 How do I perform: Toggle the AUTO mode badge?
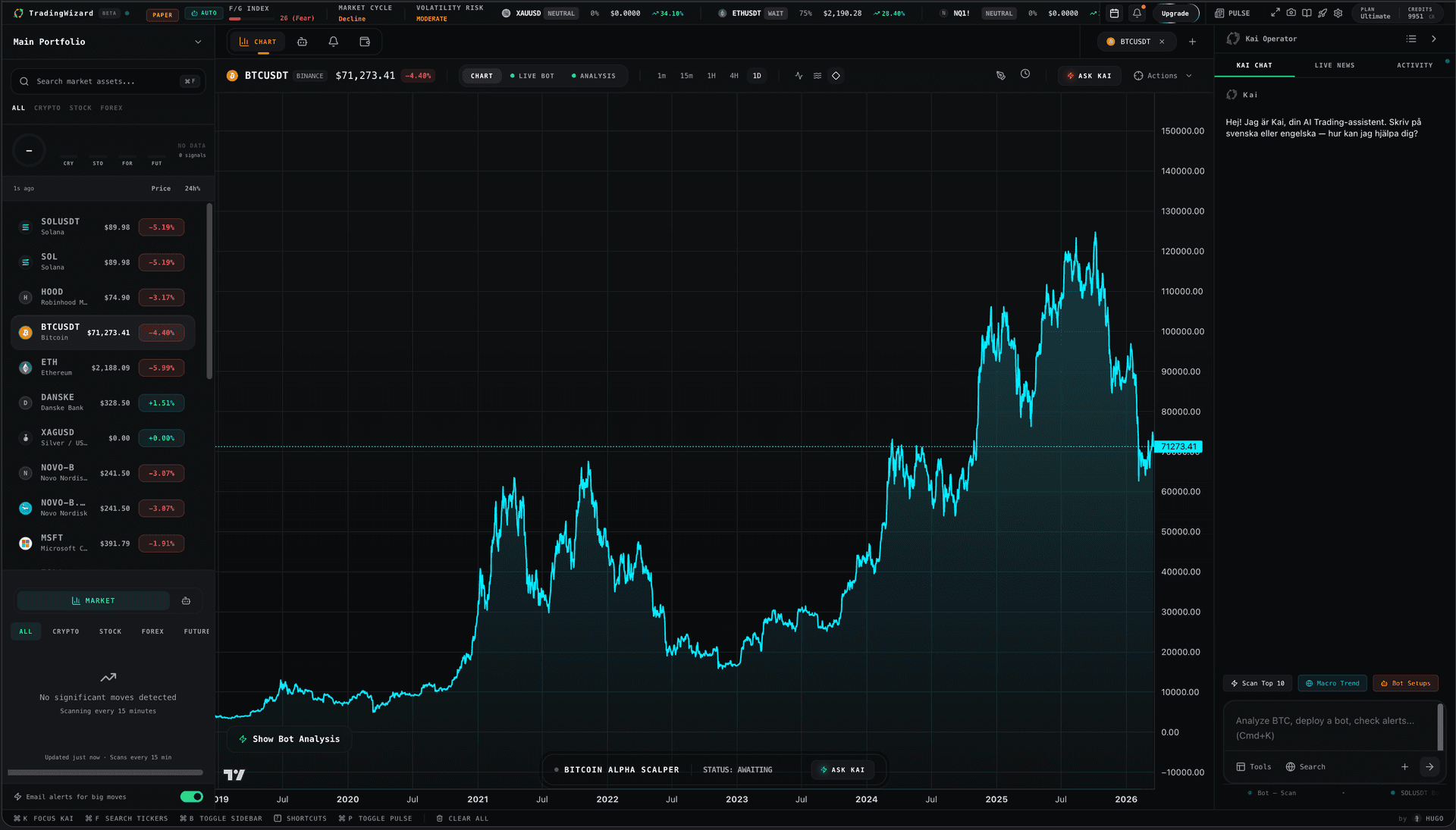coord(203,14)
